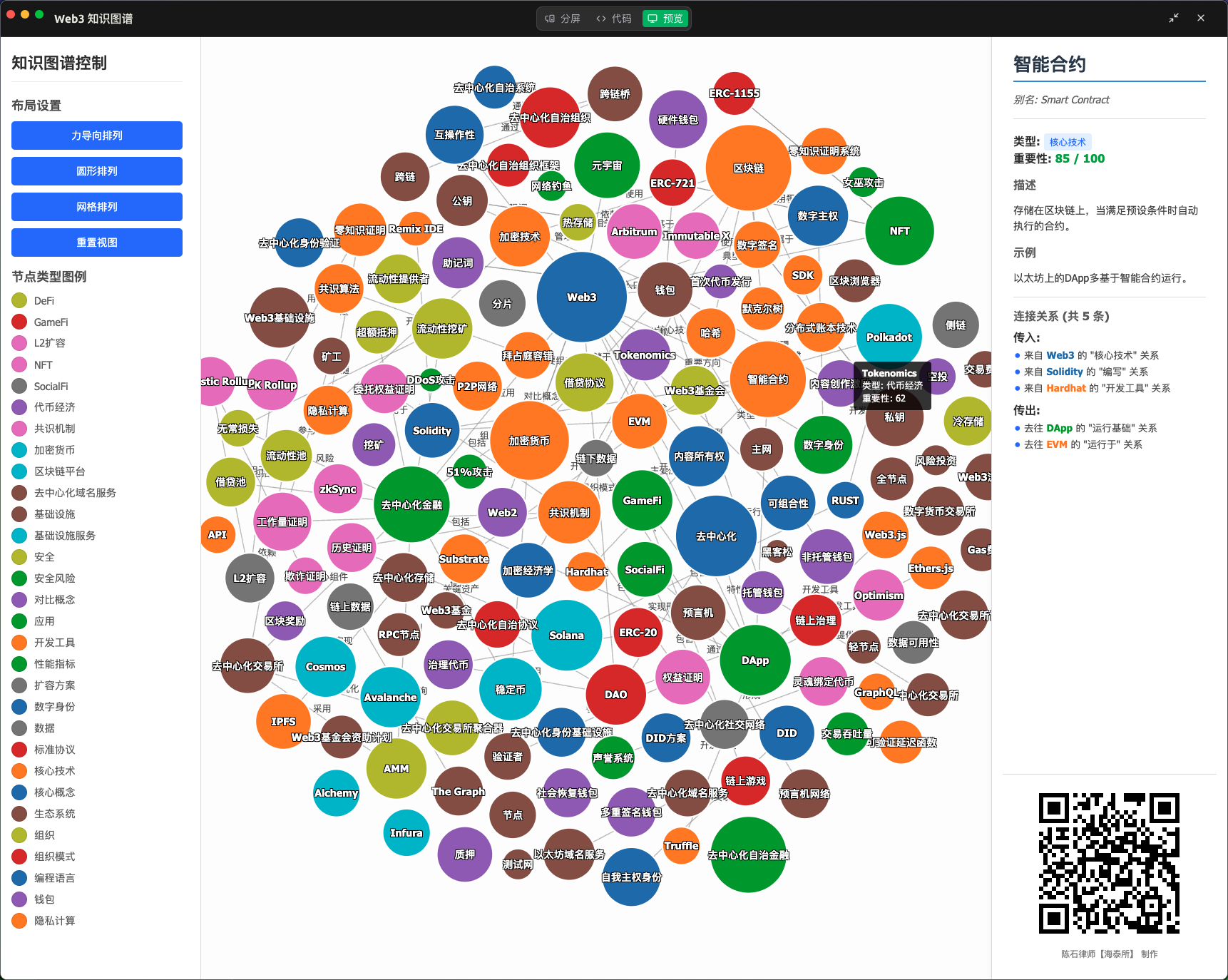Select the Web2 graph node
The image size is (1228, 980).
point(503,513)
